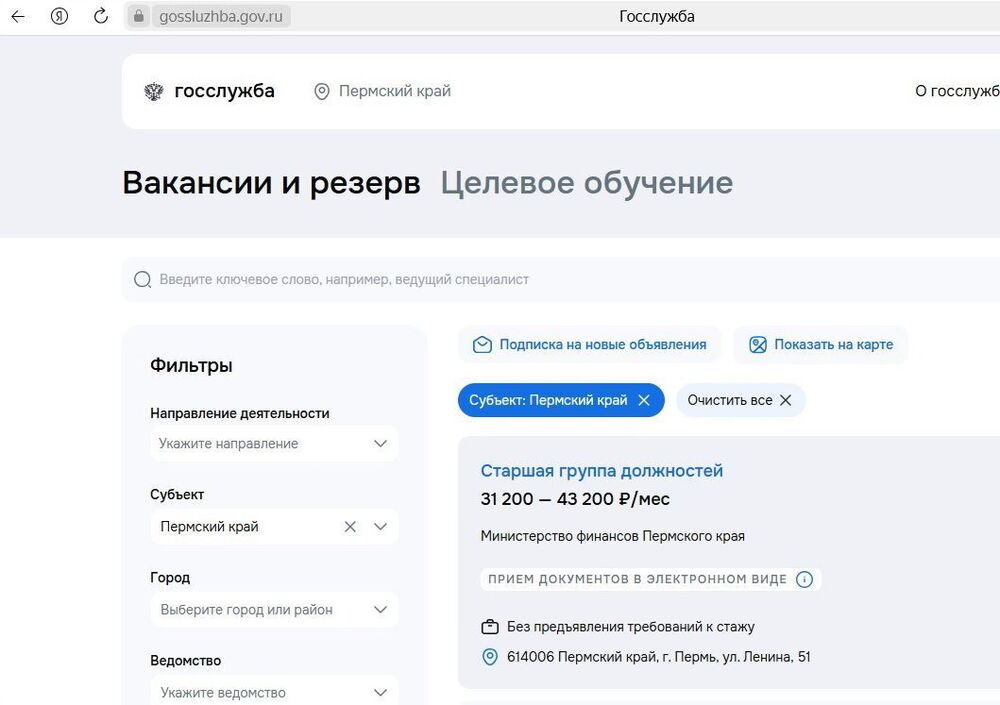Remove the Субъект: Пермский край chip
This screenshot has height=705, width=1000.
pyautogui.click(x=644, y=400)
